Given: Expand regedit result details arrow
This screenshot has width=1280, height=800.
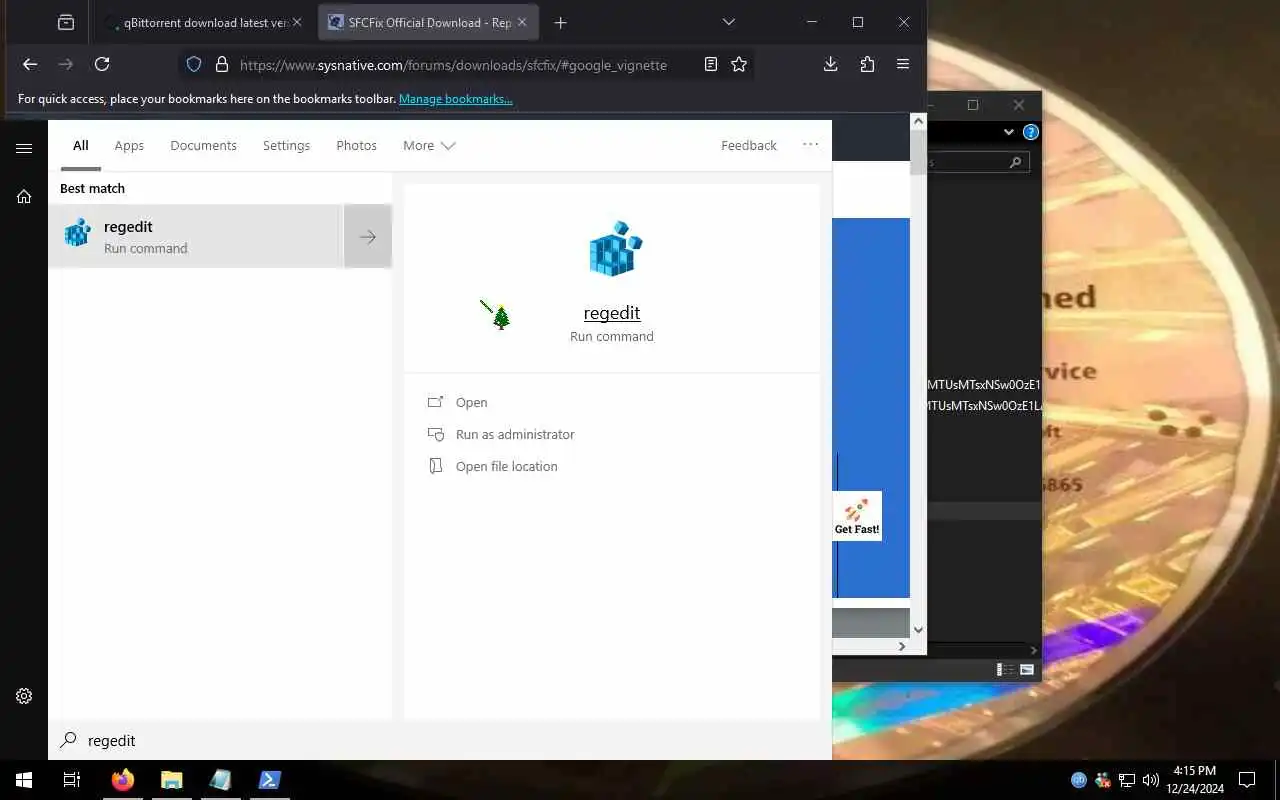Looking at the screenshot, I should (x=368, y=237).
